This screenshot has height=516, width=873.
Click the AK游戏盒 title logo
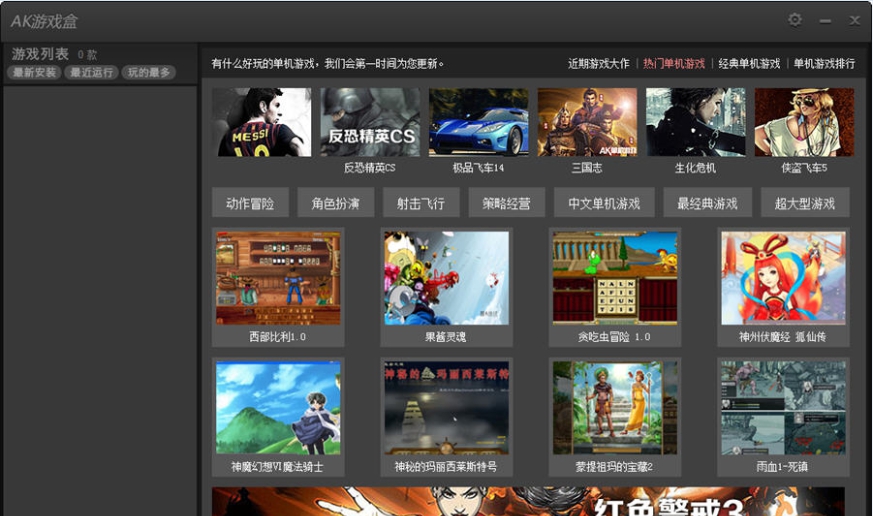point(44,21)
